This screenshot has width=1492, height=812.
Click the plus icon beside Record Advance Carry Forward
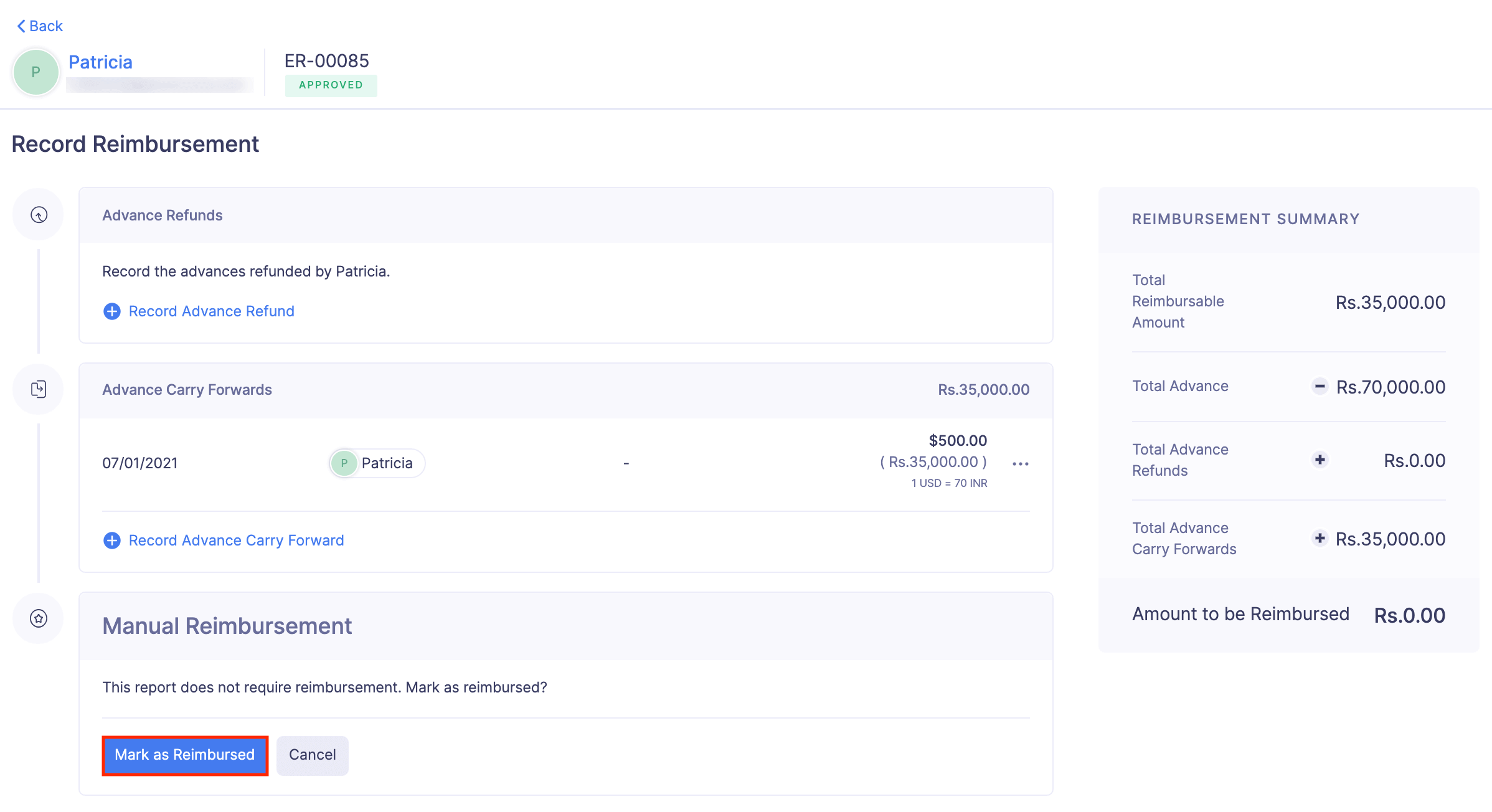(111, 541)
